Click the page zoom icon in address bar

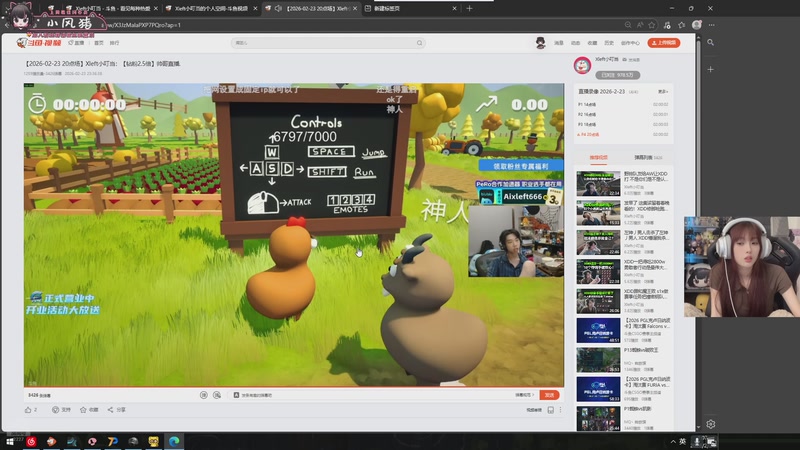pos(628,25)
